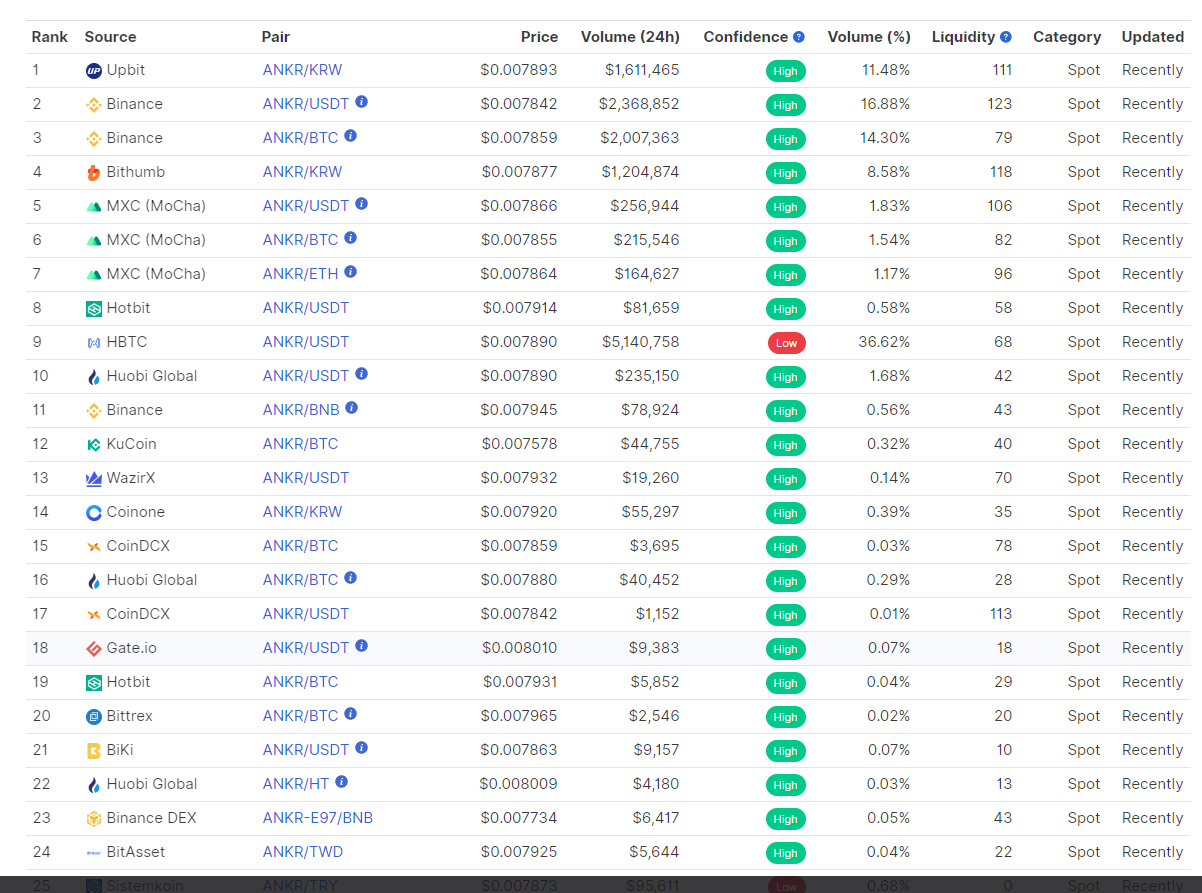Screen dimensions: 1202x893
Task: Click info icon beside Binance ANKR/BTC pair
Action: (x=351, y=136)
